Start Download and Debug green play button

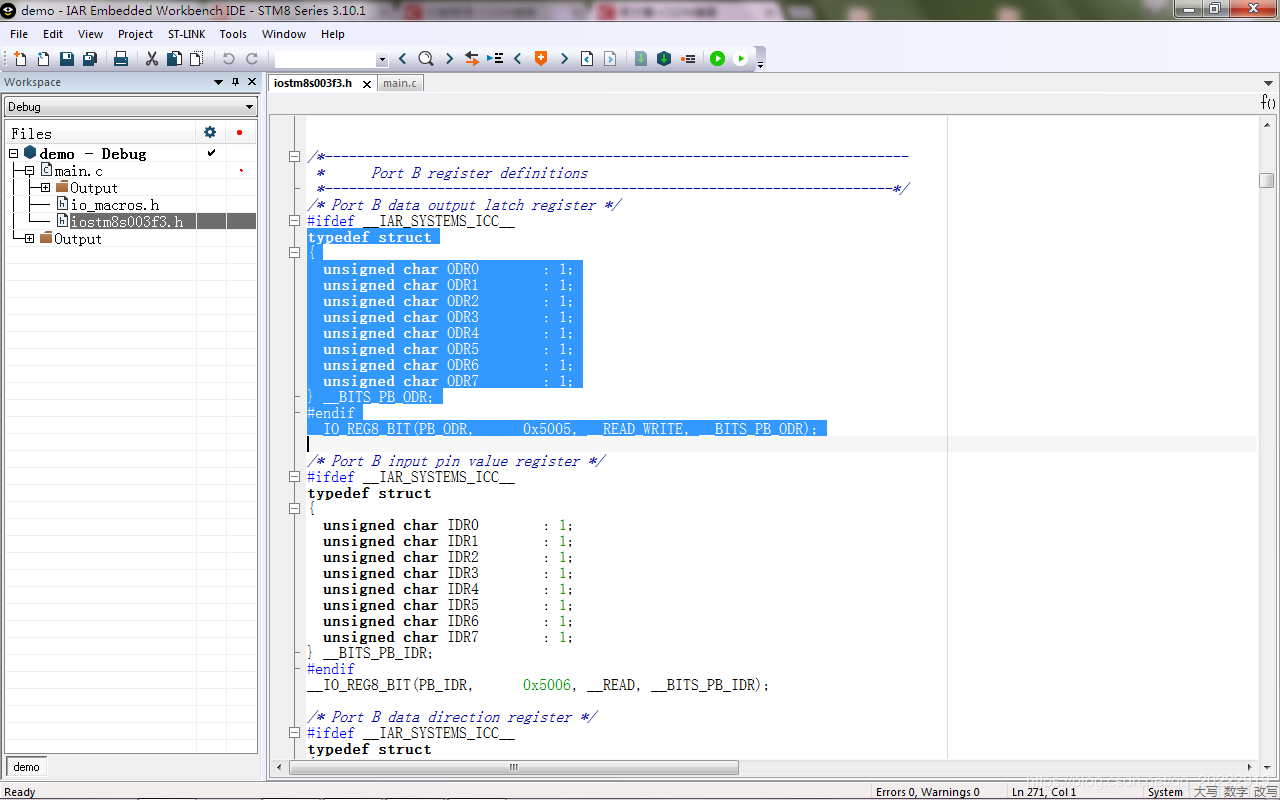pyautogui.click(x=717, y=59)
